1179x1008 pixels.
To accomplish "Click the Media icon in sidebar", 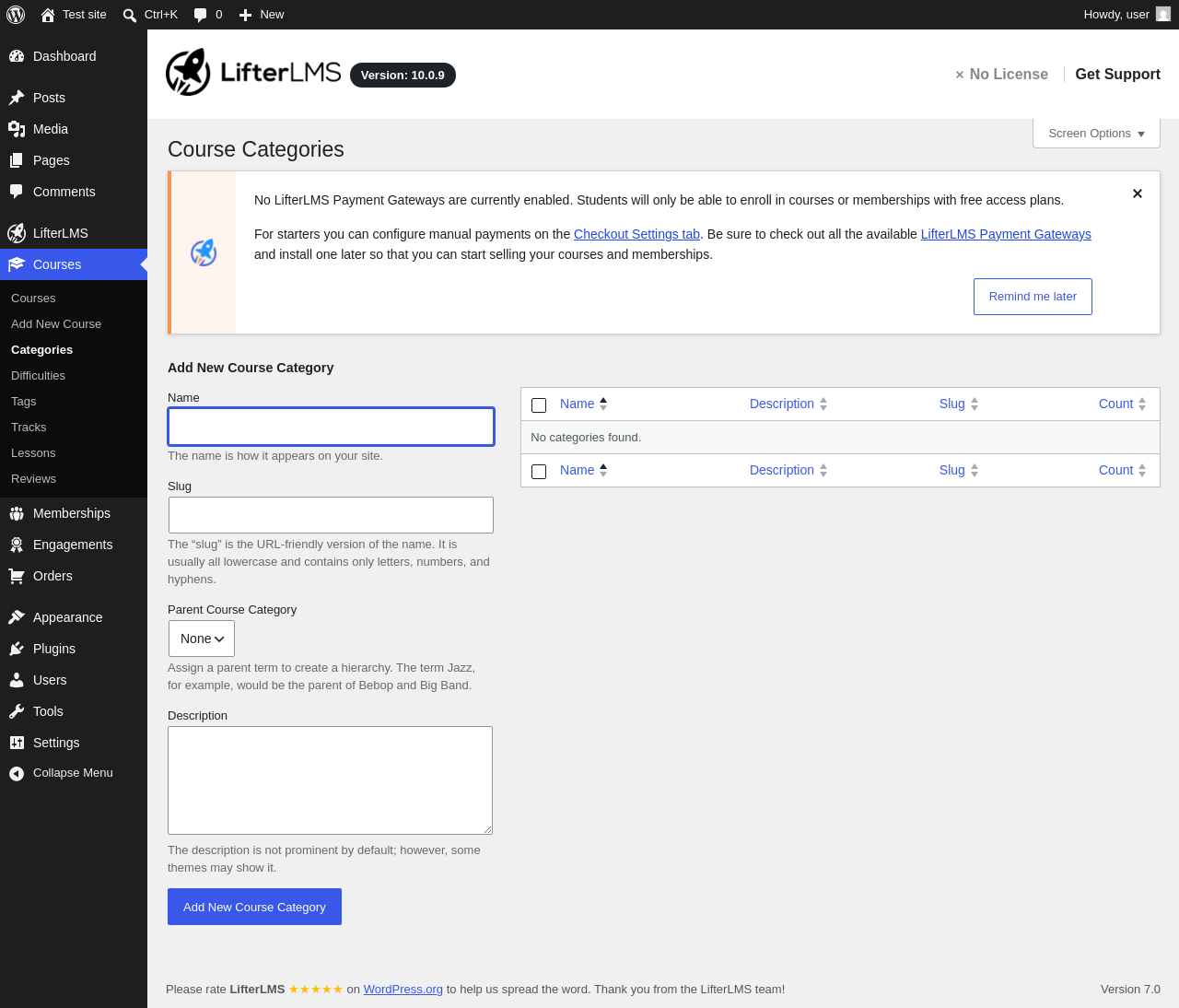I will click(x=17, y=129).
